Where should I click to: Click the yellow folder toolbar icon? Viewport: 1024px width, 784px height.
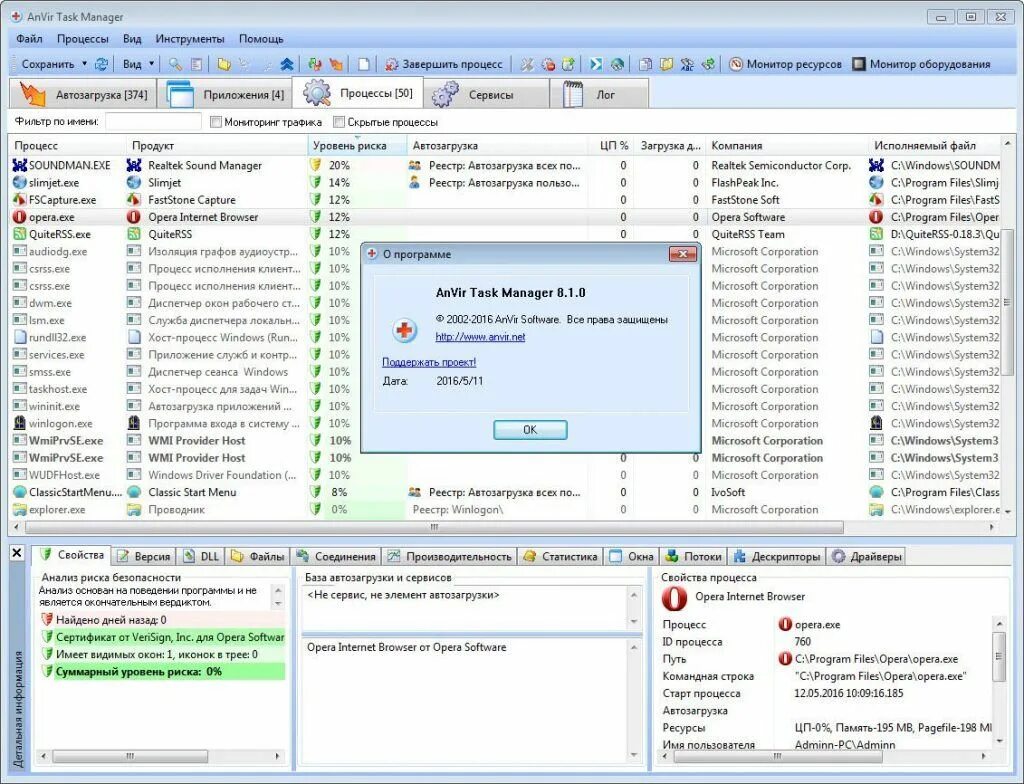[x=224, y=64]
